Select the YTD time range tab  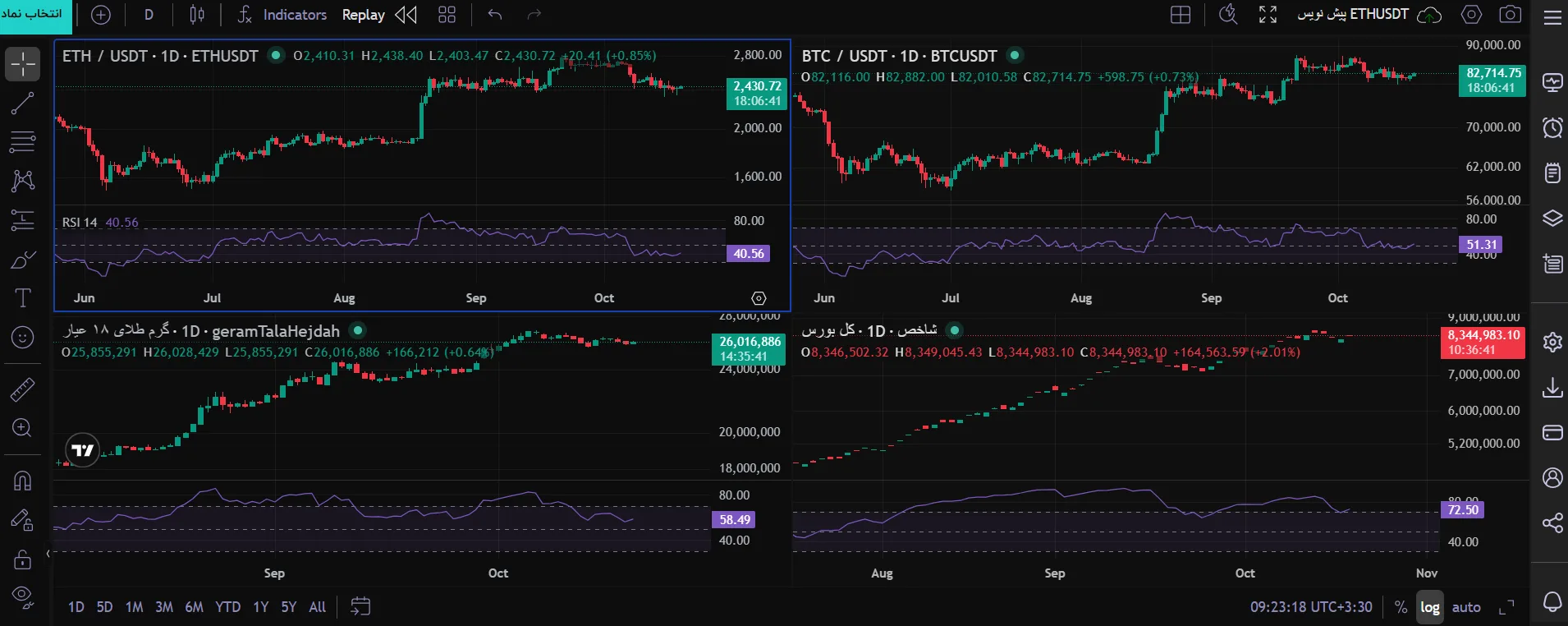(x=227, y=607)
